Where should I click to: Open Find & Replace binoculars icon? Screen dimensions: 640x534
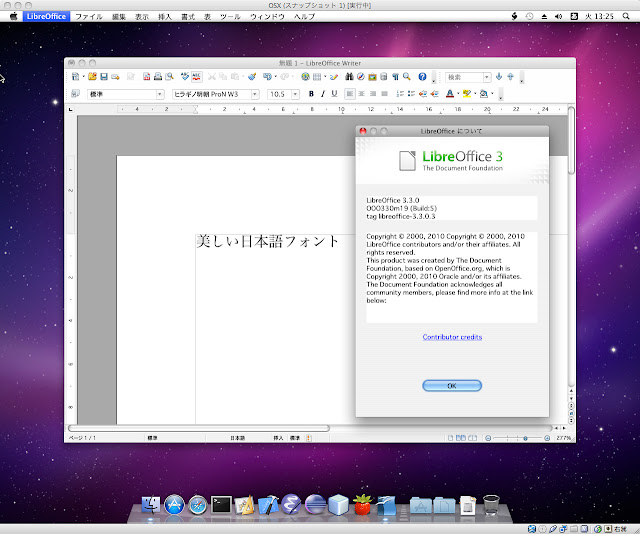(x=349, y=76)
